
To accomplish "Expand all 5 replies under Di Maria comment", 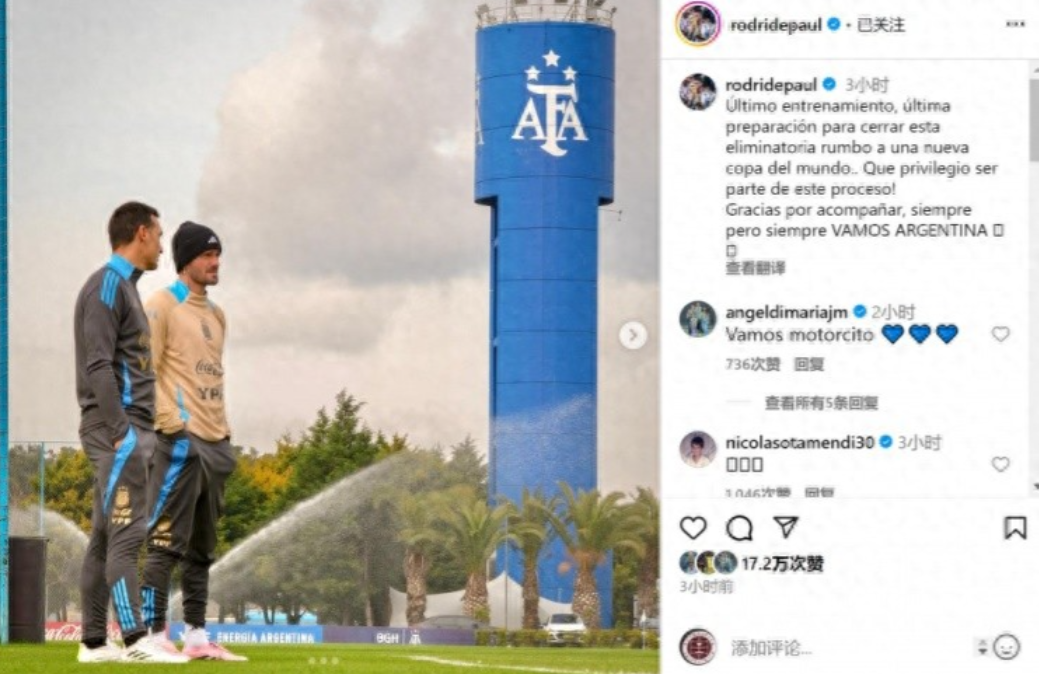I will [822, 402].
